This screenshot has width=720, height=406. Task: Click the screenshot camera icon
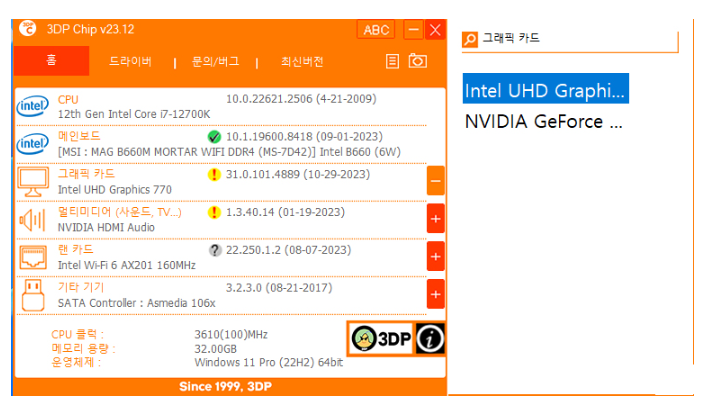(418, 61)
